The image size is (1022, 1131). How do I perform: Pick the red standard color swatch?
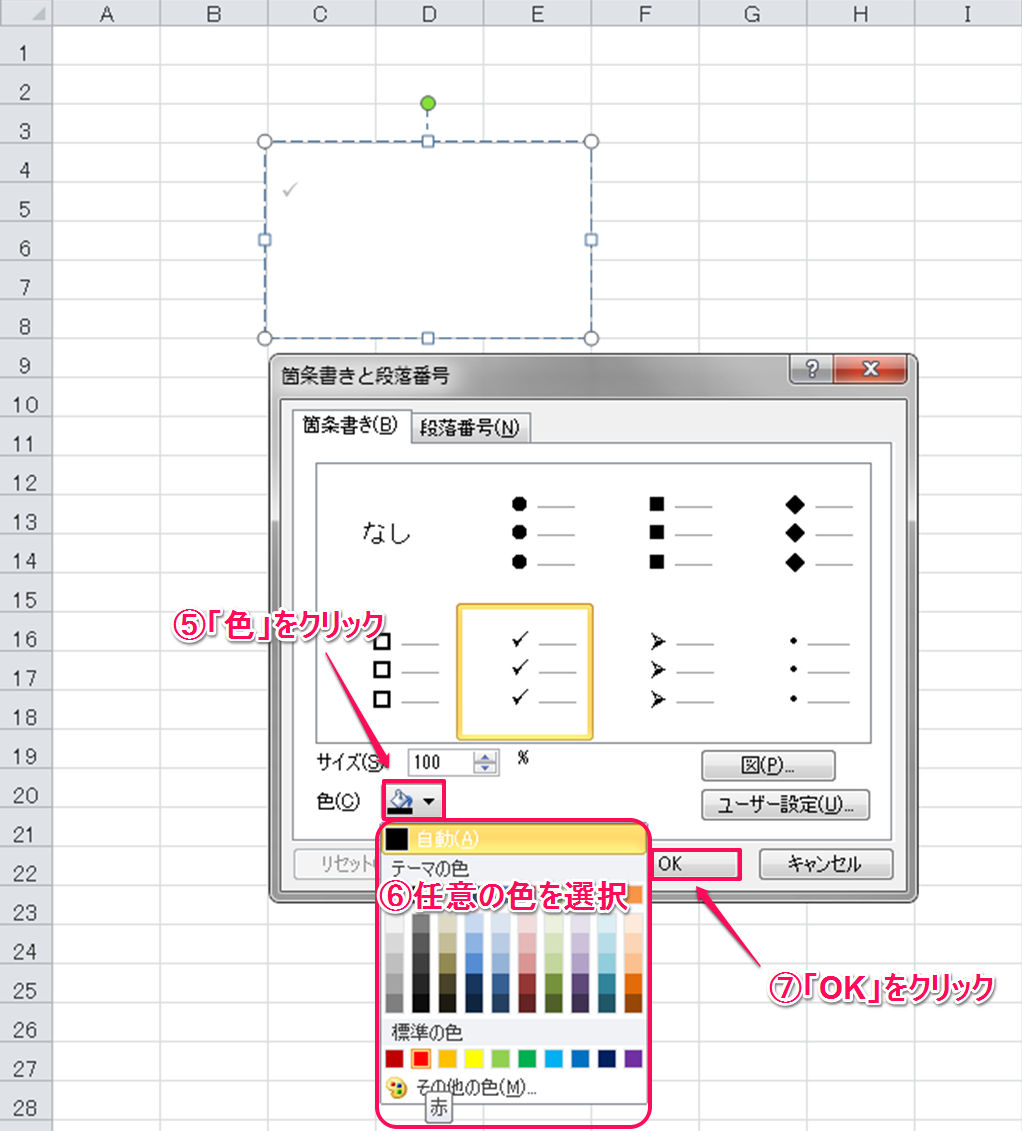tap(422, 1058)
